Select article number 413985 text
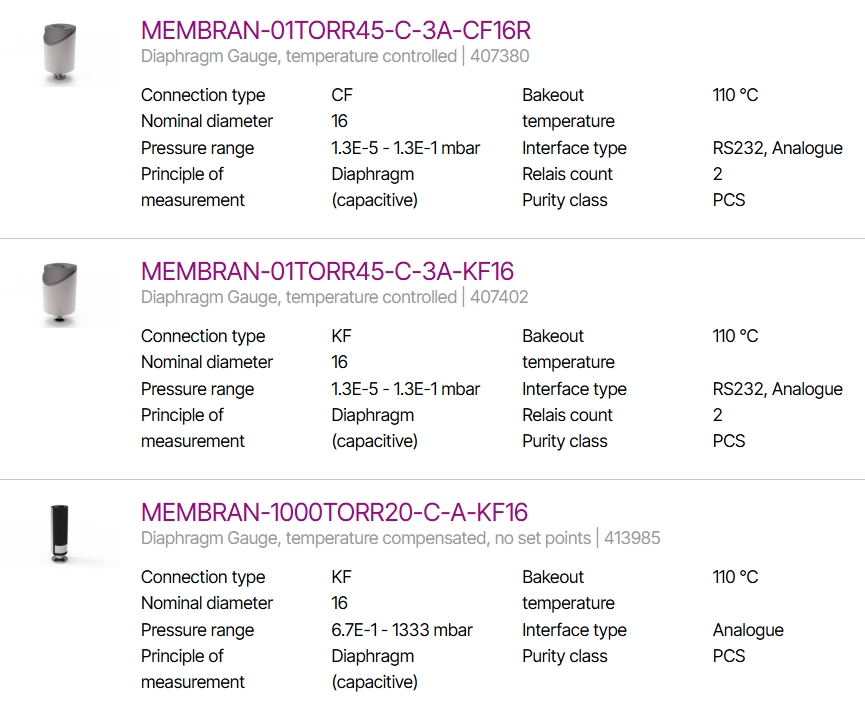This screenshot has height=719, width=865. [632, 538]
